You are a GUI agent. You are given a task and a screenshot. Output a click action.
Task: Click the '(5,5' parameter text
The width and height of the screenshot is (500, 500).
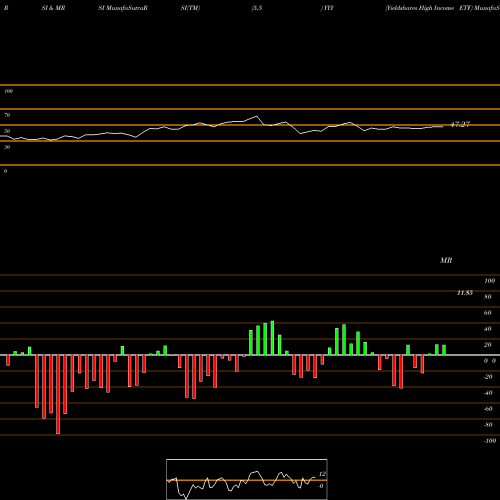click(257, 8)
